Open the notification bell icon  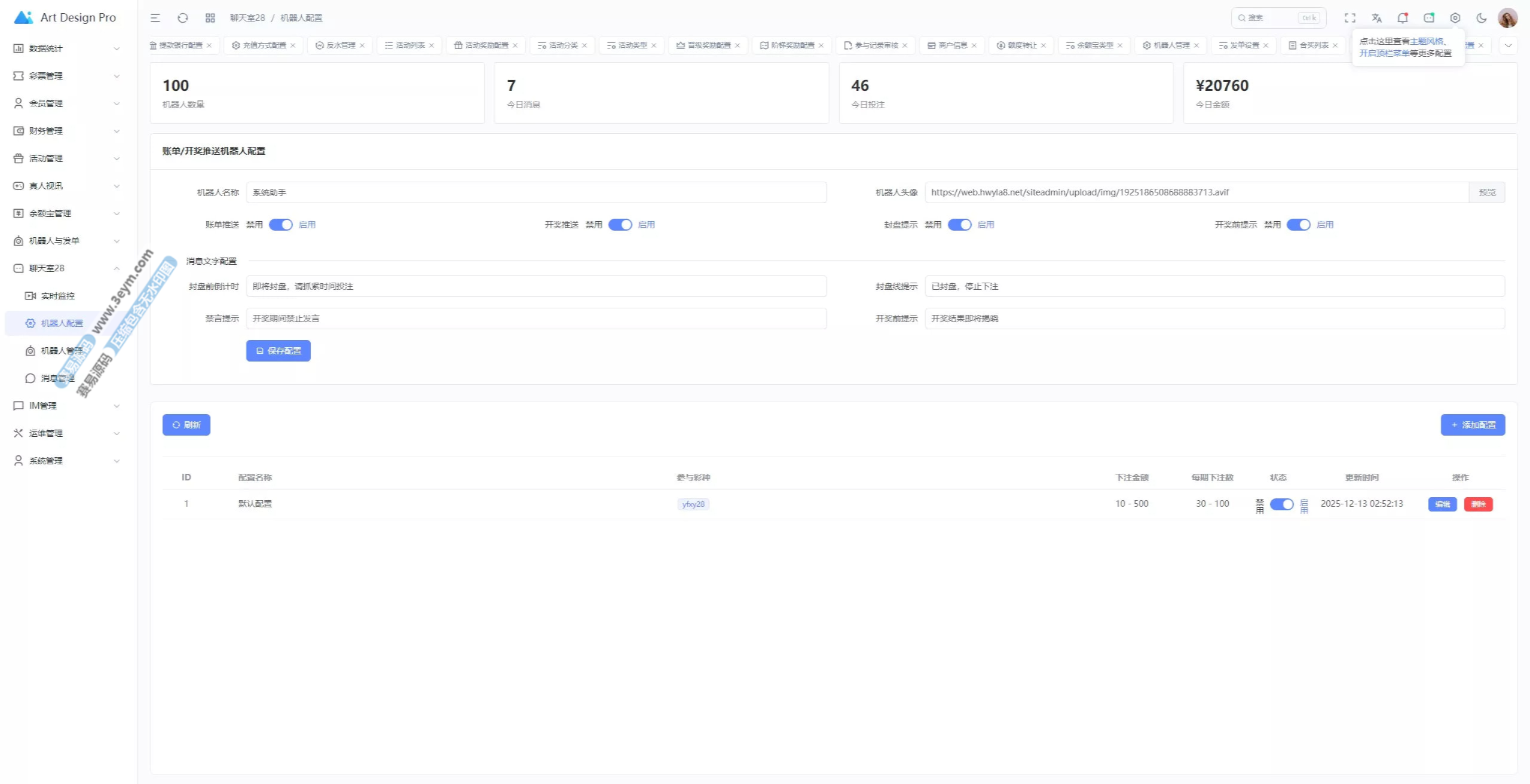coord(1402,18)
